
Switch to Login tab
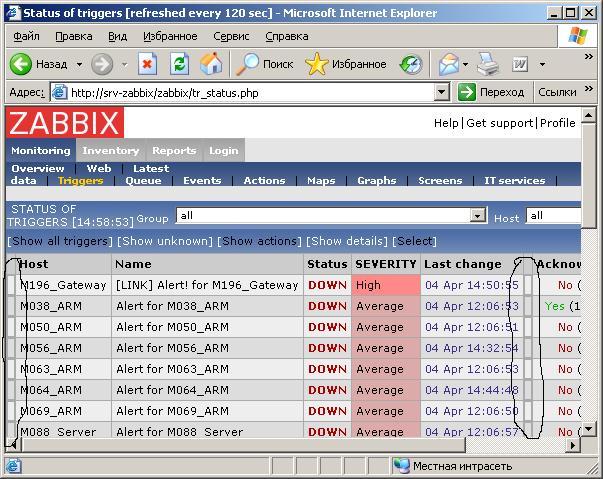[x=223, y=150]
